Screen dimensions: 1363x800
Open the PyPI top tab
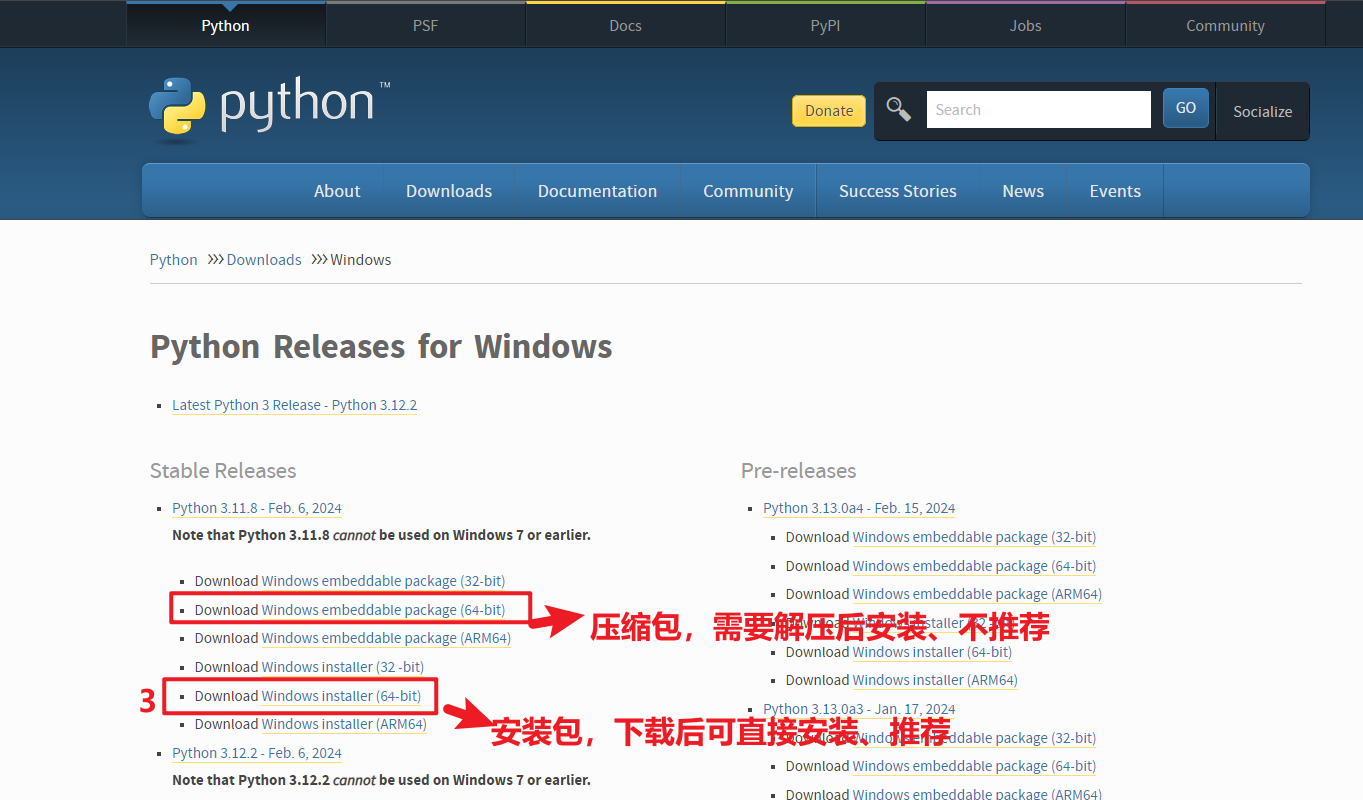click(826, 25)
